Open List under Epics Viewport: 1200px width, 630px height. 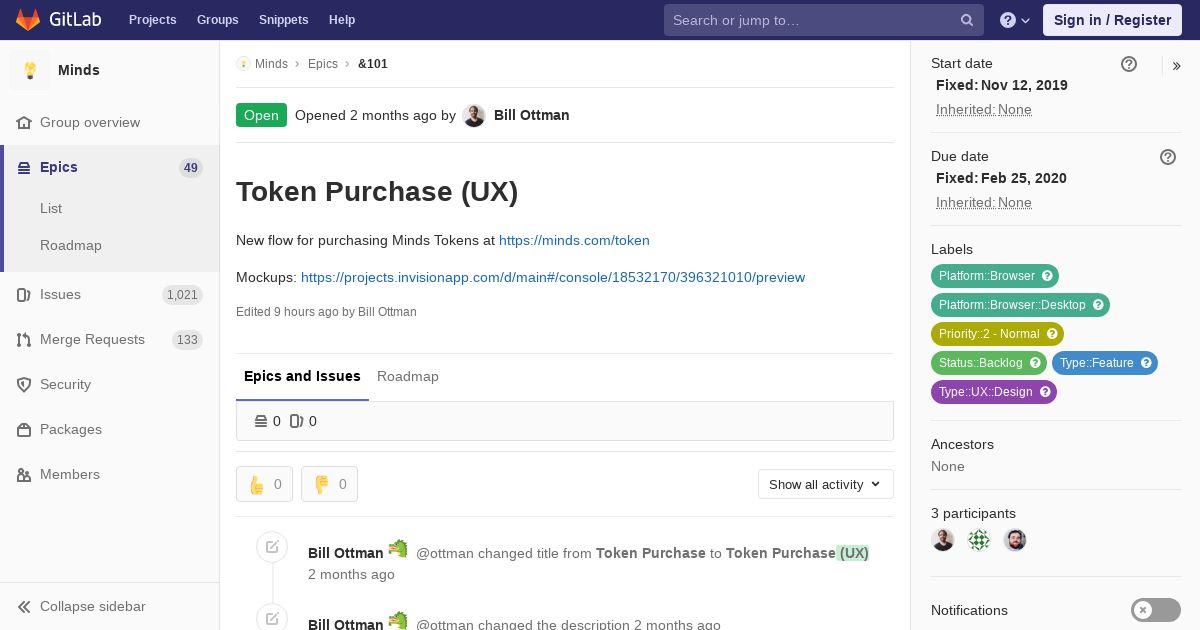click(51, 209)
